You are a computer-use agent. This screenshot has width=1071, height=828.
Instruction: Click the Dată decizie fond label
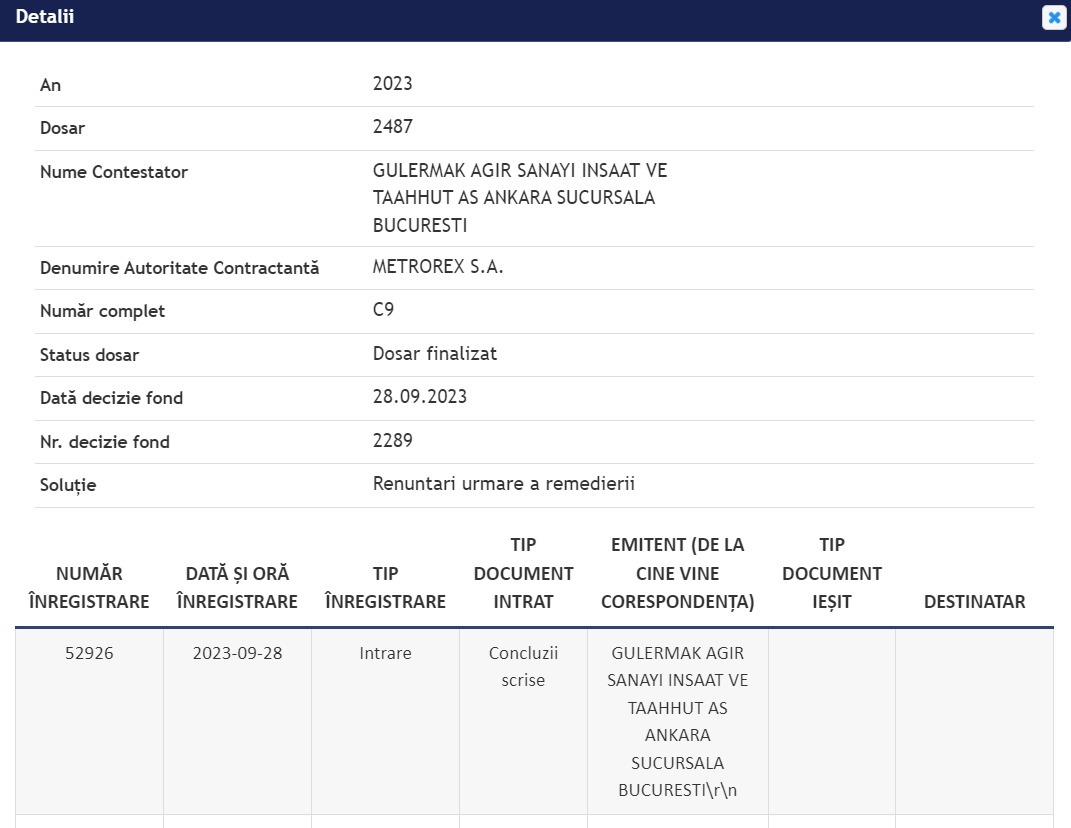tap(111, 398)
